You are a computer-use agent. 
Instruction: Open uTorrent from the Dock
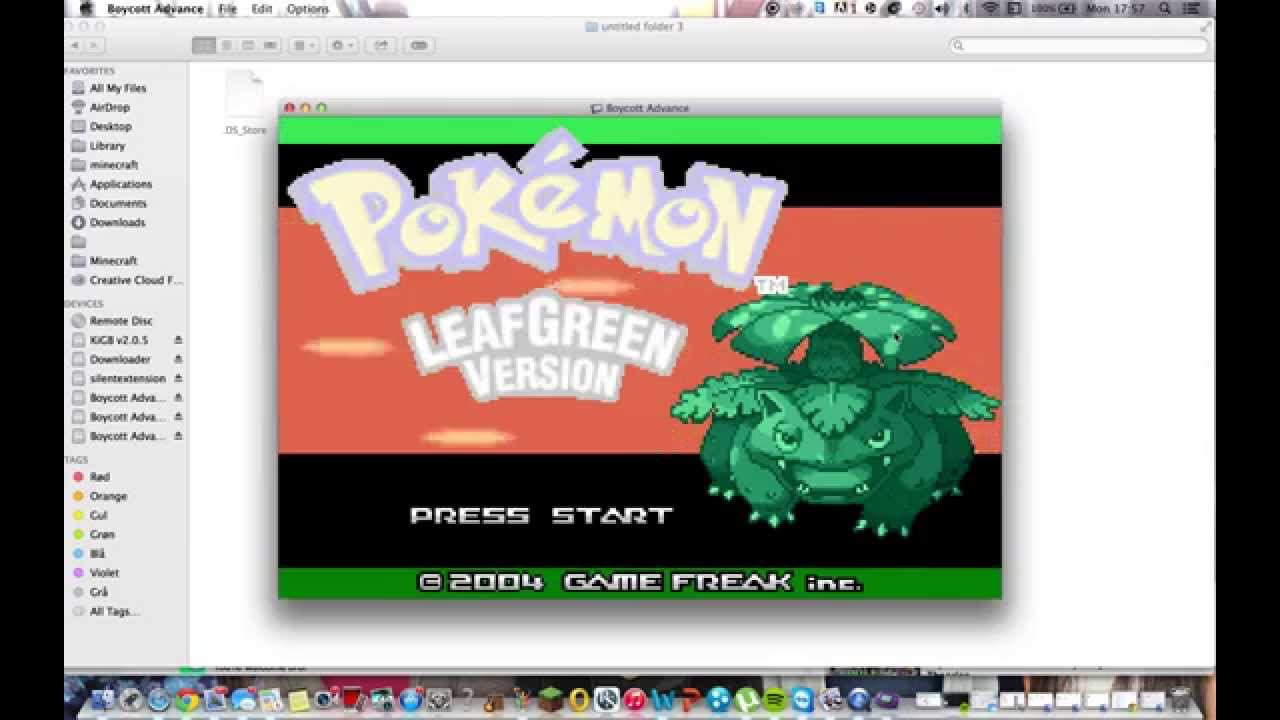click(747, 700)
